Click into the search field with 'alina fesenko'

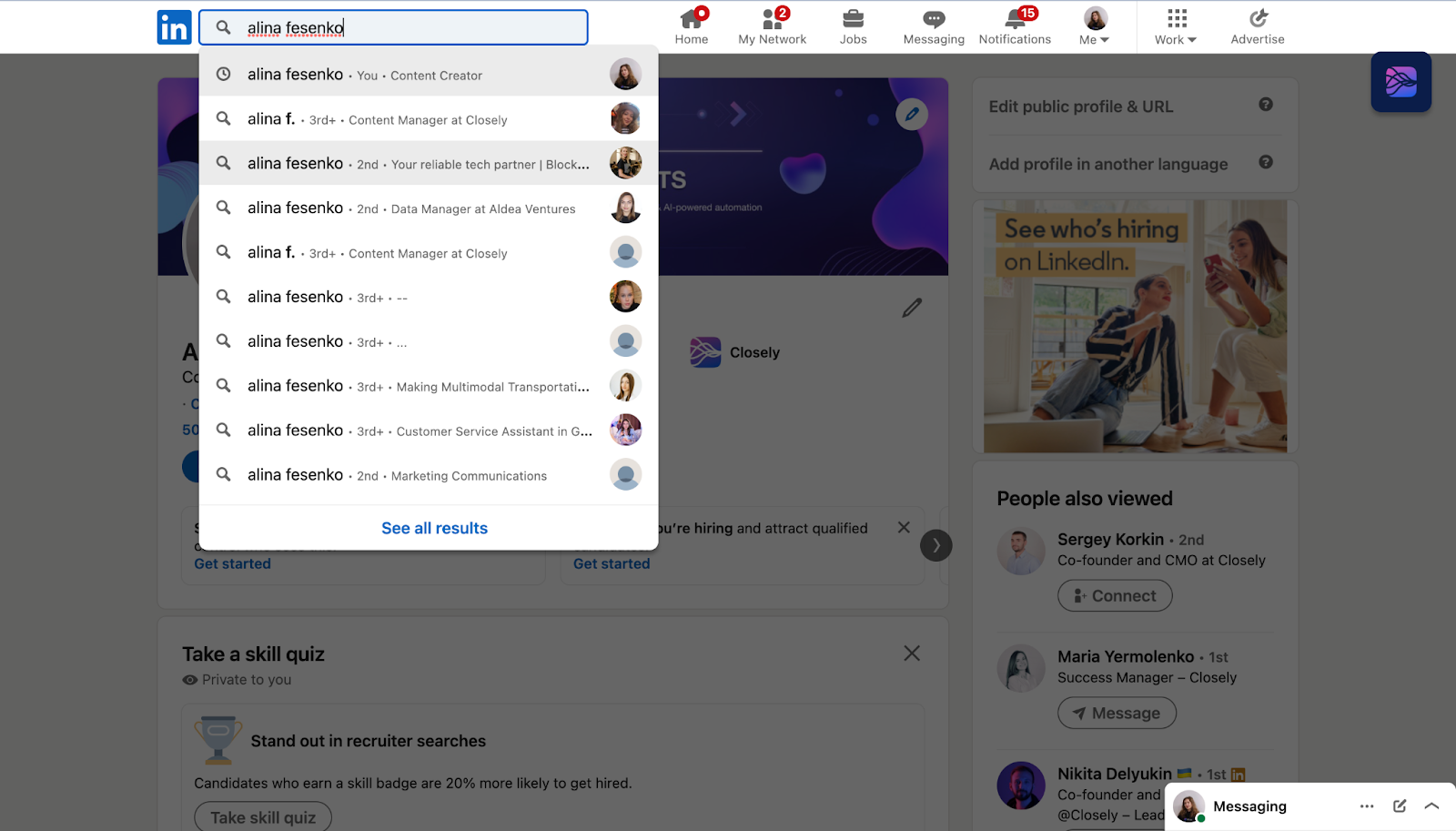[x=393, y=27]
